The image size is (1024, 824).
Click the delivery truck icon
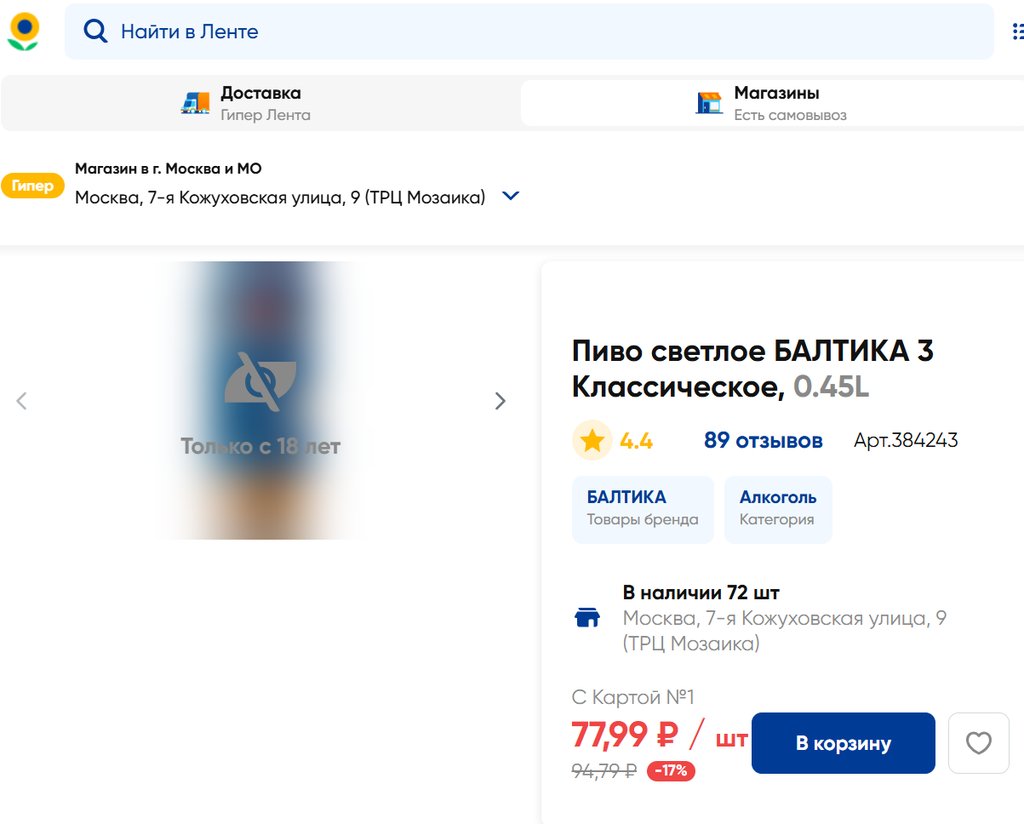(x=195, y=103)
